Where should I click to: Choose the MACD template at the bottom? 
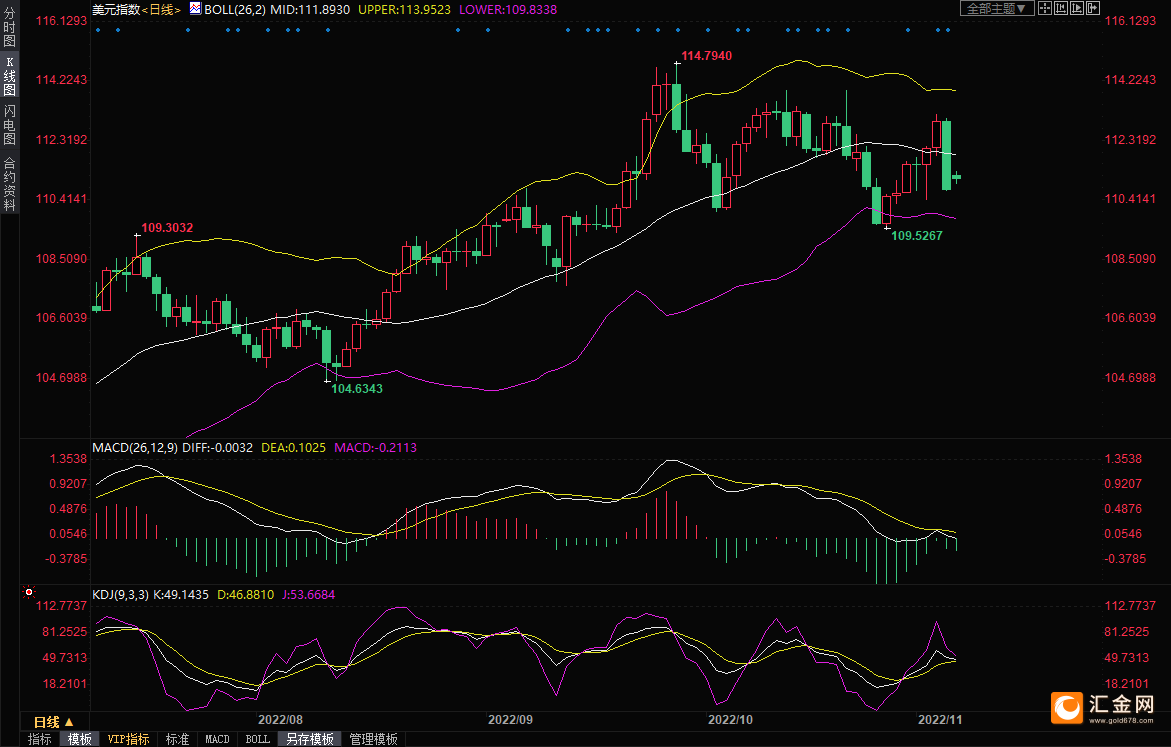217,739
